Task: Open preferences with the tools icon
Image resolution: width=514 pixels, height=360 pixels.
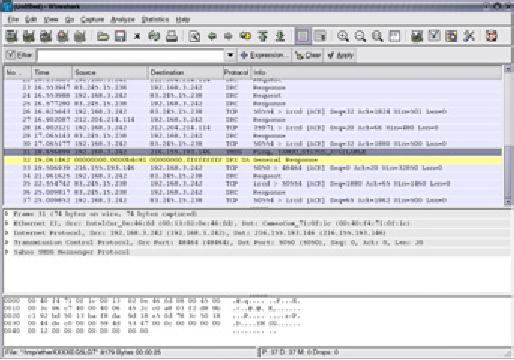Action: 468,36
